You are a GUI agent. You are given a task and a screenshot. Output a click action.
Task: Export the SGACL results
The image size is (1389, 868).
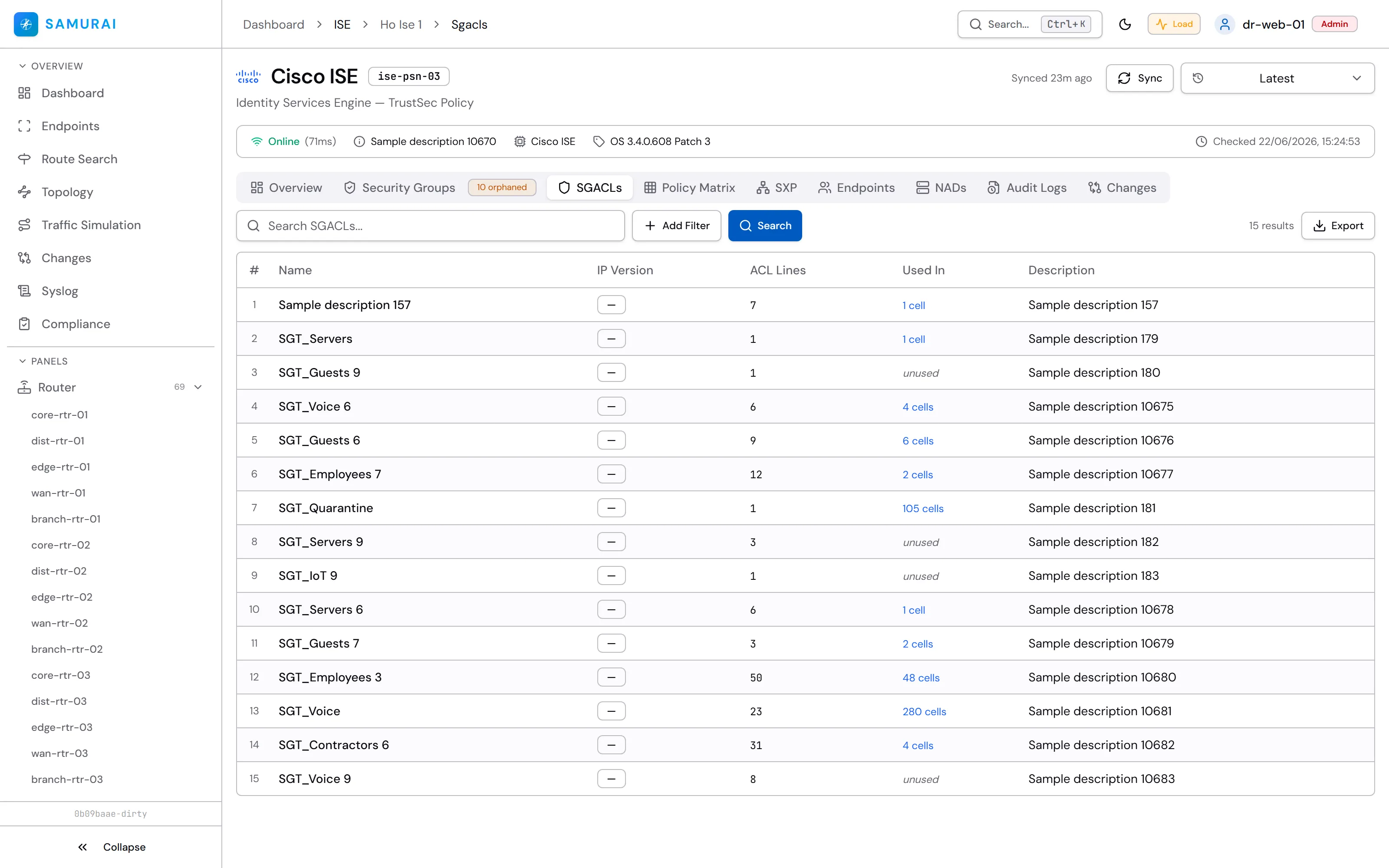tap(1338, 226)
